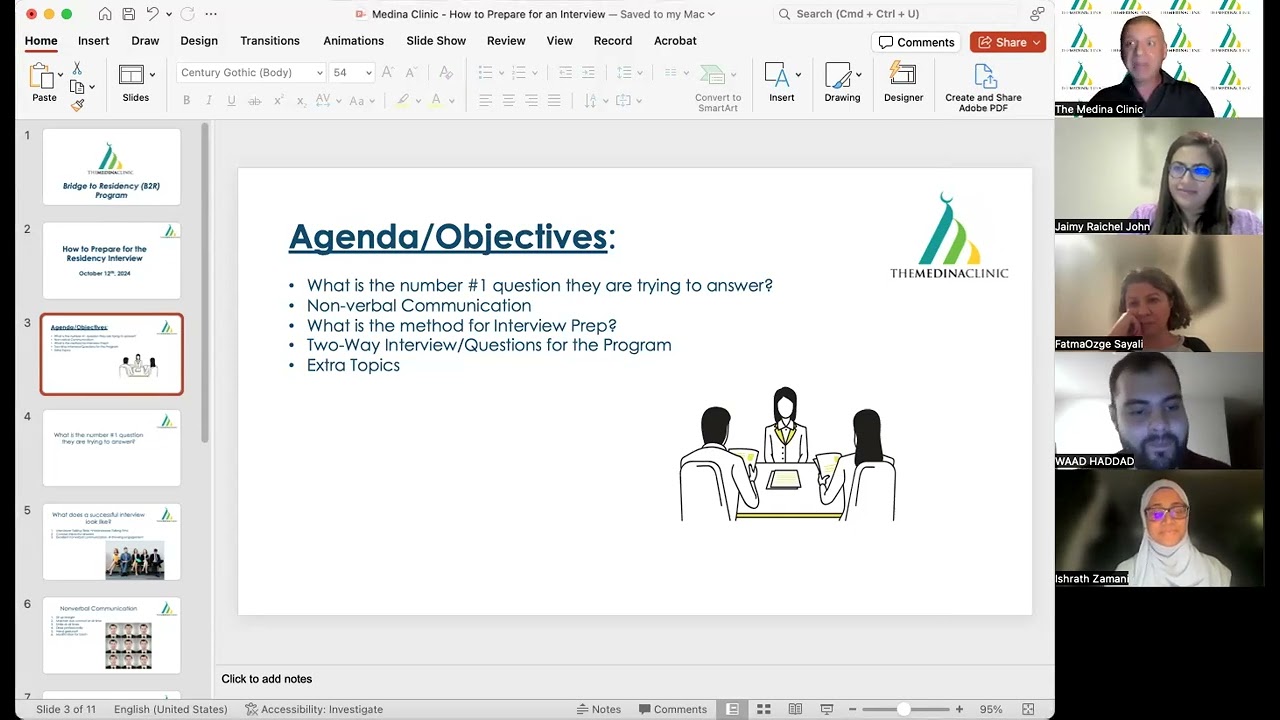Viewport: 1280px width, 720px height.
Task: Open the Insert shapes gallery
Action: click(x=782, y=83)
